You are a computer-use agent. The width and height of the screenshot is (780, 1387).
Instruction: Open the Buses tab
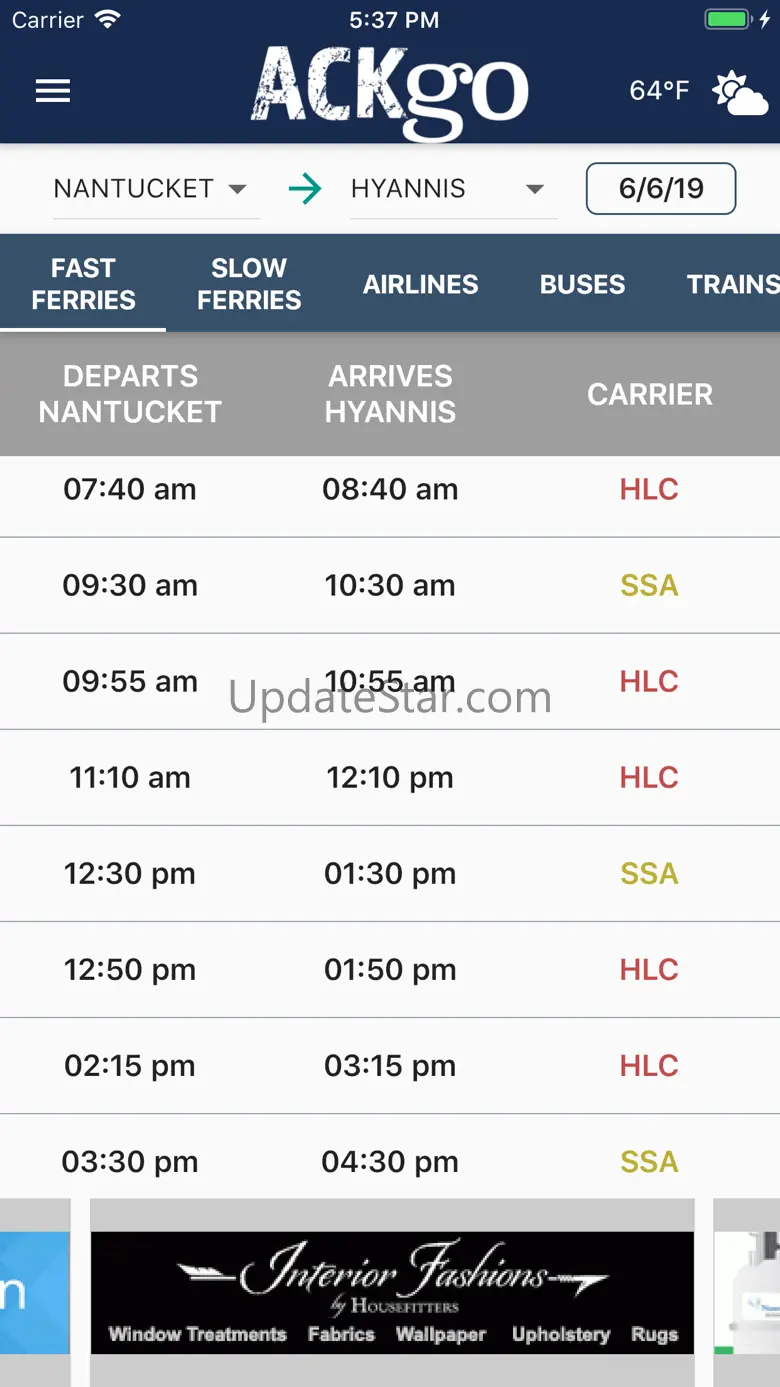pos(583,284)
